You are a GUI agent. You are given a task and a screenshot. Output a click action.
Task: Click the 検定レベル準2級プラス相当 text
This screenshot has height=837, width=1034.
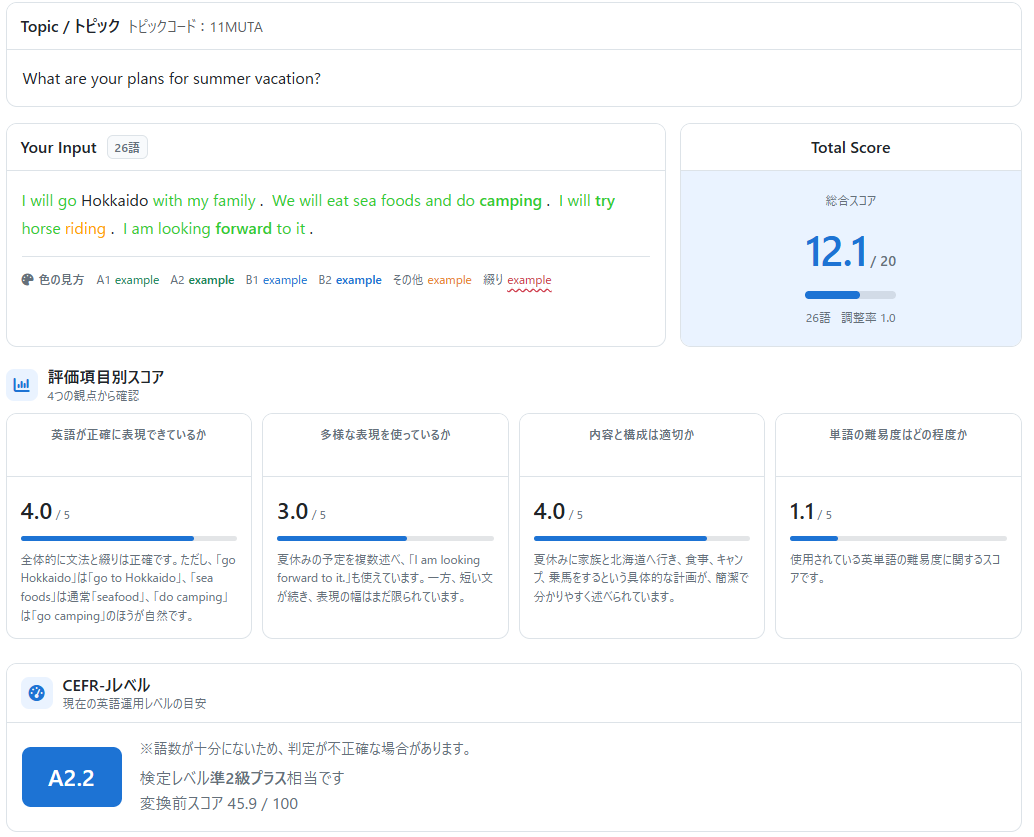tap(242, 778)
